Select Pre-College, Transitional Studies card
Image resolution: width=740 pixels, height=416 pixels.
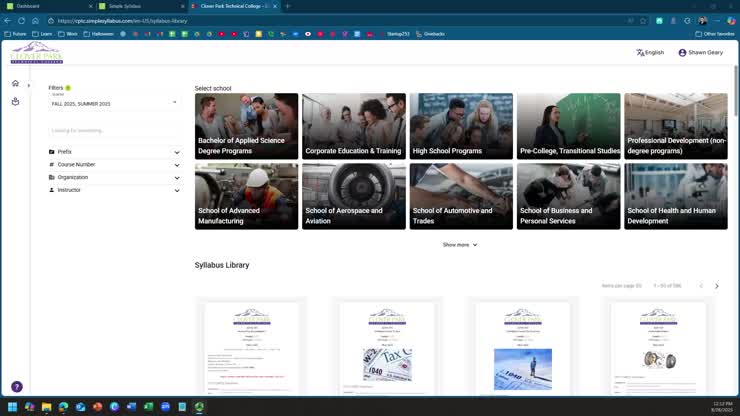pyautogui.click(x=568, y=126)
